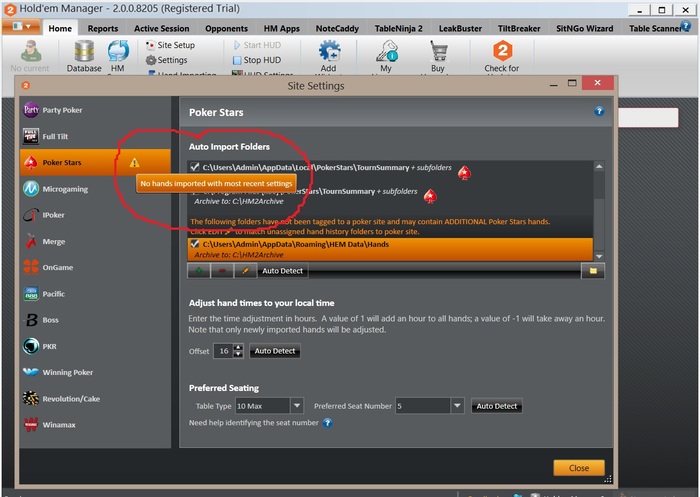The image size is (700, 497).
Task: Click Site Setup in the ribbon
Action: (171, 45)
